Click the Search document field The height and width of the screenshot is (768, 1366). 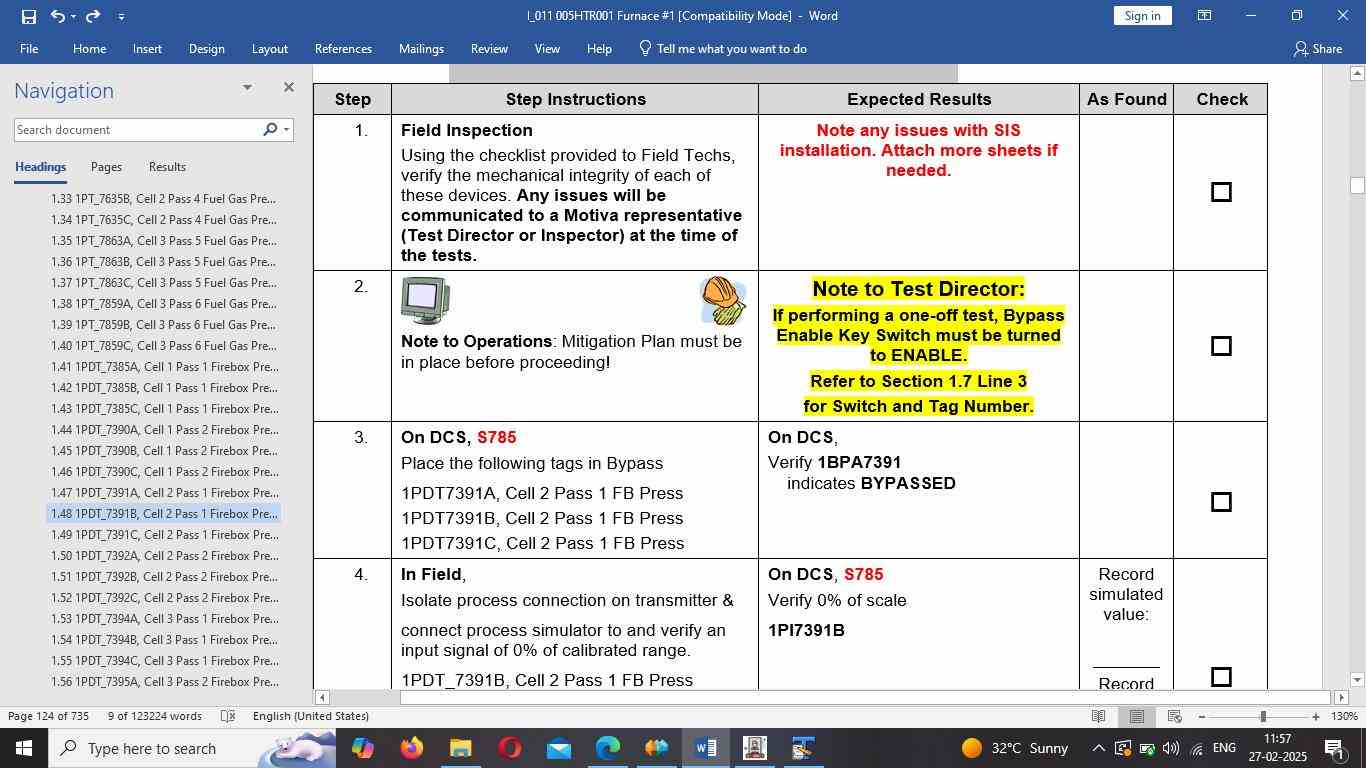[x=135, y=130]
